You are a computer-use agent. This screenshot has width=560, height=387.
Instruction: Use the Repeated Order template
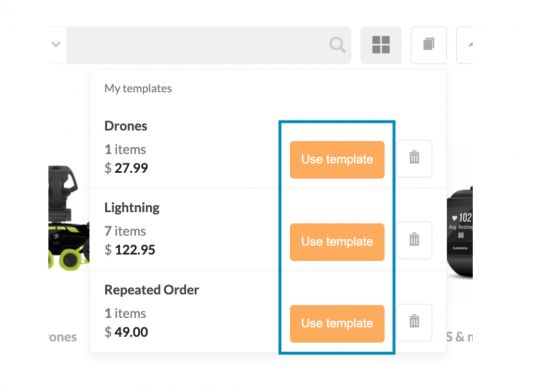[337, 323]
